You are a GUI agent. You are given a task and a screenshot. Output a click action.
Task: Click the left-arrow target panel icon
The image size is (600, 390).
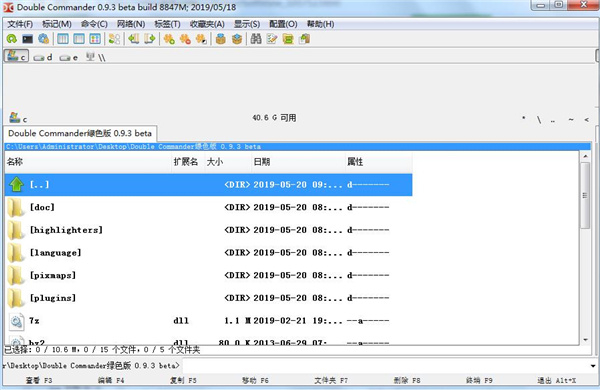[x=134, y=39]
